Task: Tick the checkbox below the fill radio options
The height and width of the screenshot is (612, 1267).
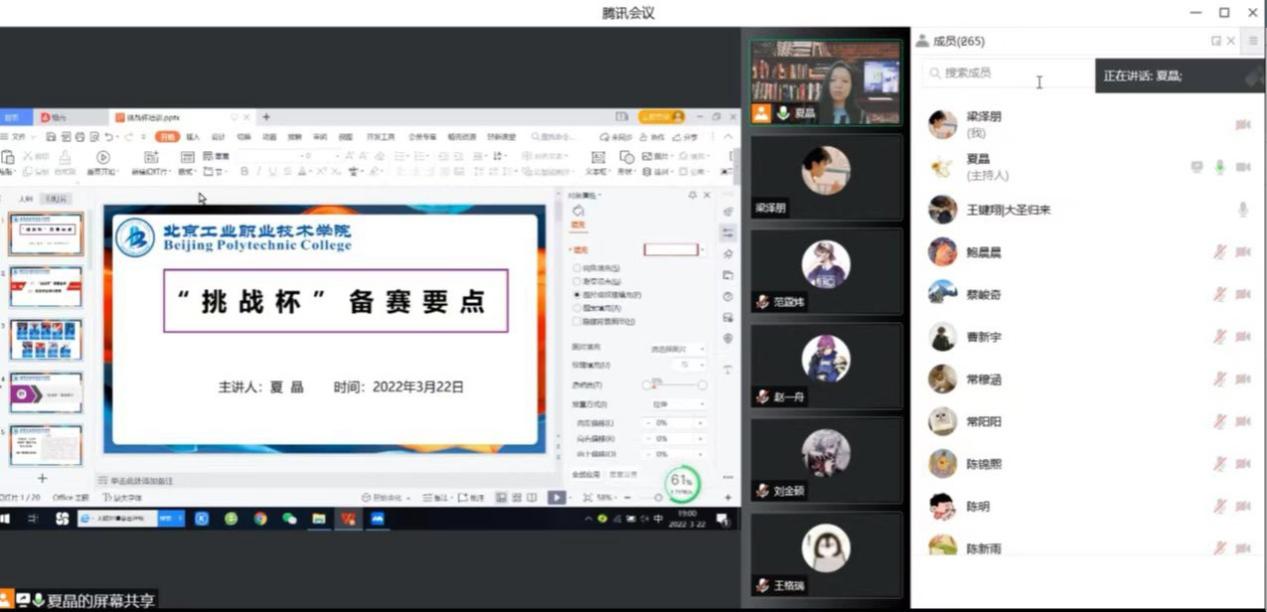Action: (577, 322)
